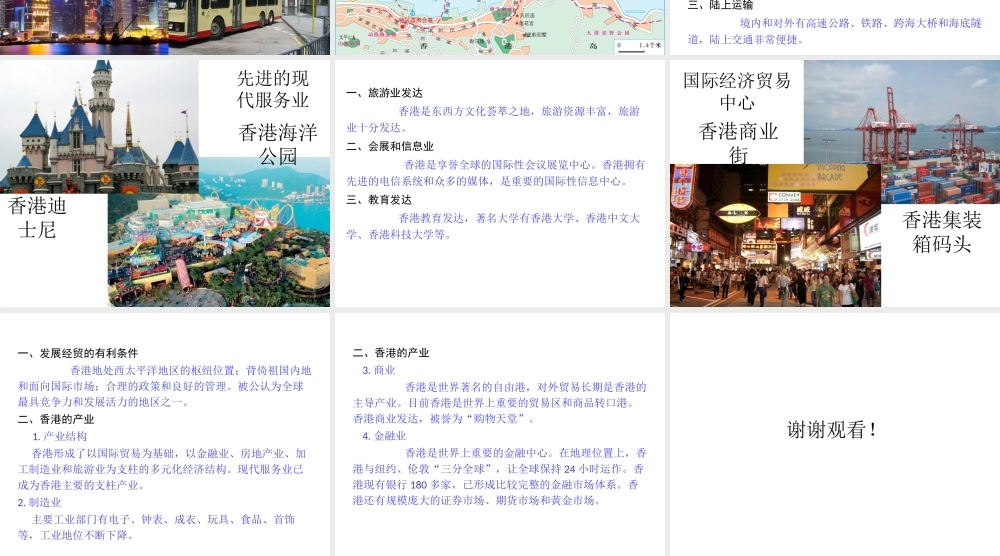Click heading 三、陆上运输
The width and height of the screenshot is (1000, 556).
pyautogui.click(x=721, y=5)
